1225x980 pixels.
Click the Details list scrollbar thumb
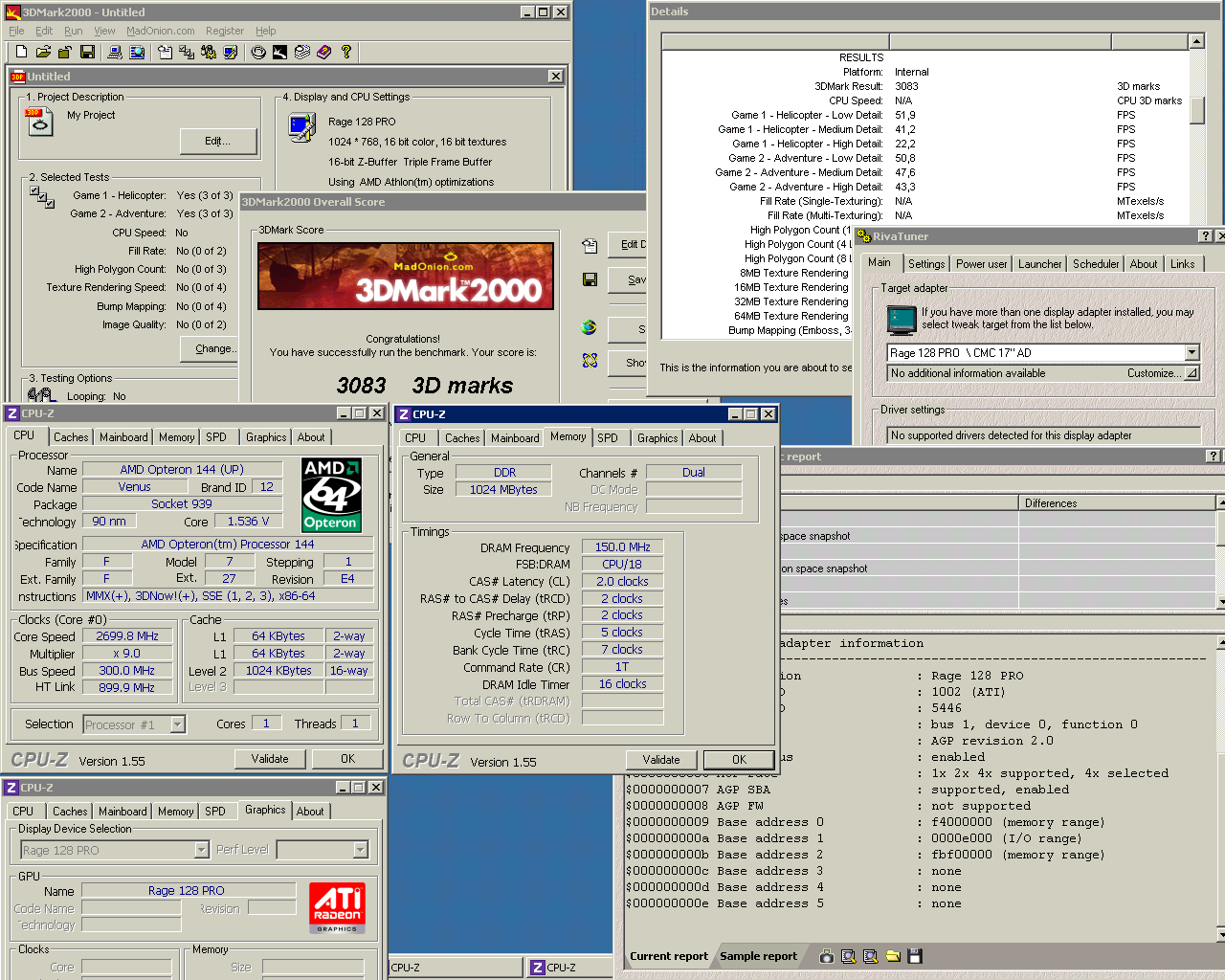coord(1196,109)
